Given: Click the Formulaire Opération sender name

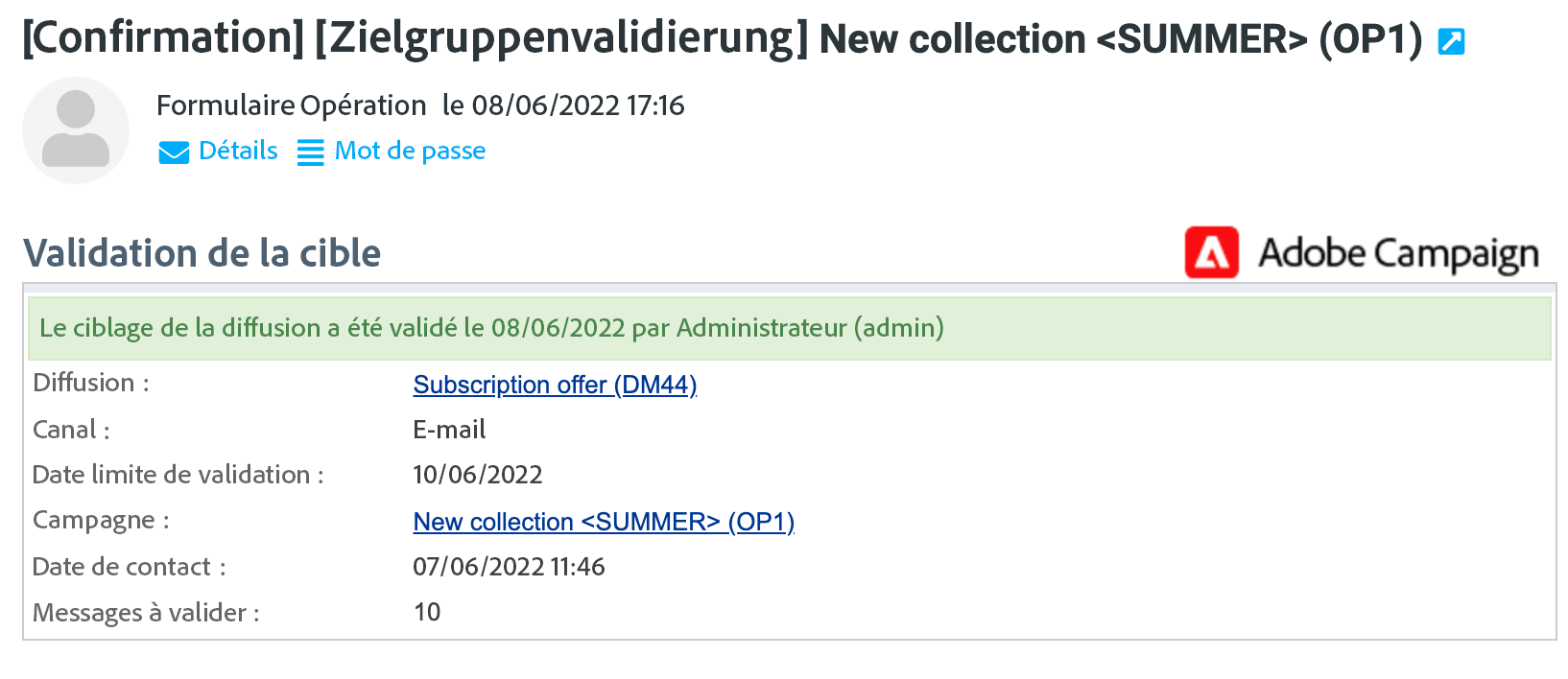Looking at the screenshot, I should (x=291, y=105).
